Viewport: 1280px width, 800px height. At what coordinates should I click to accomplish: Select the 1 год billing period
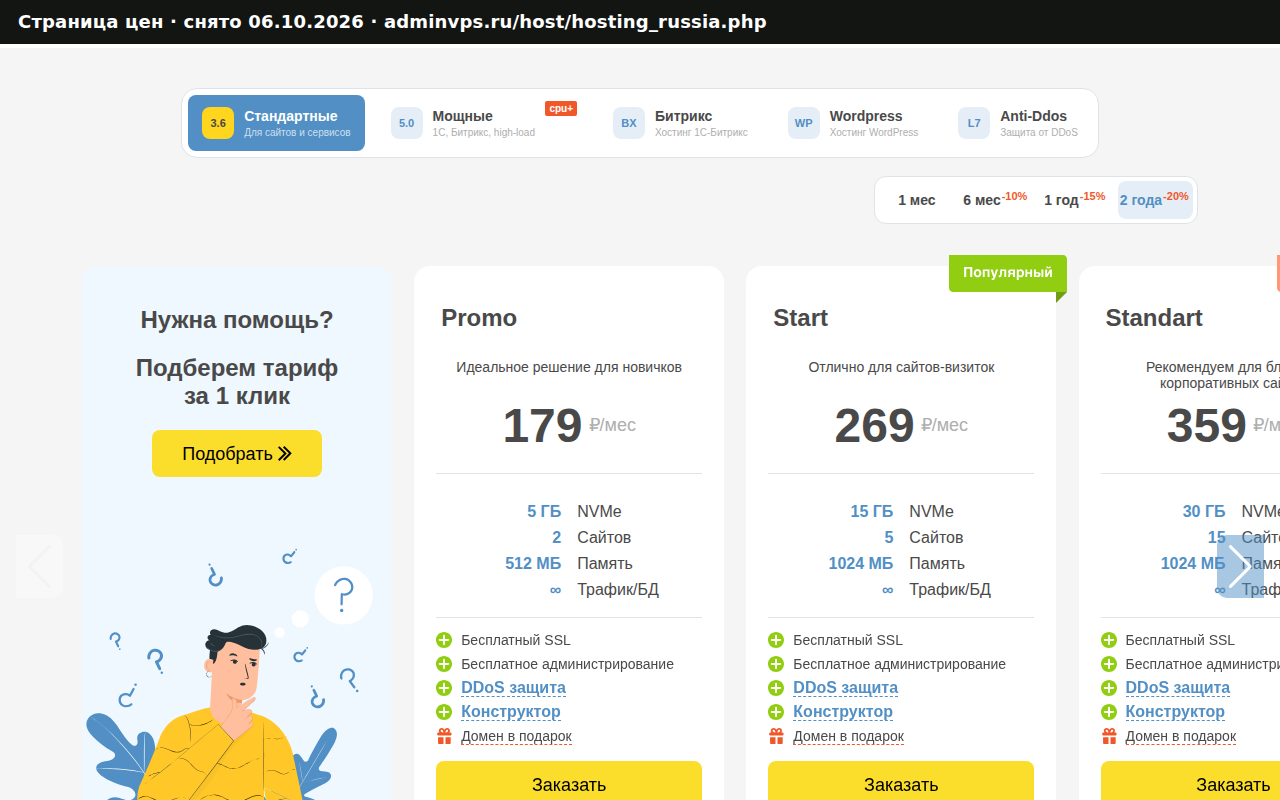1075,200
